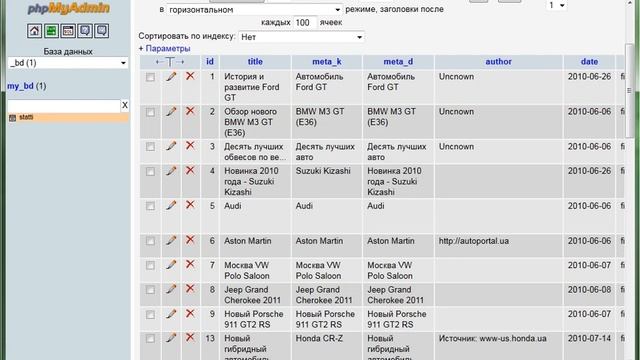Open the database selector dropdown _bd (1)

pos(68,63)
